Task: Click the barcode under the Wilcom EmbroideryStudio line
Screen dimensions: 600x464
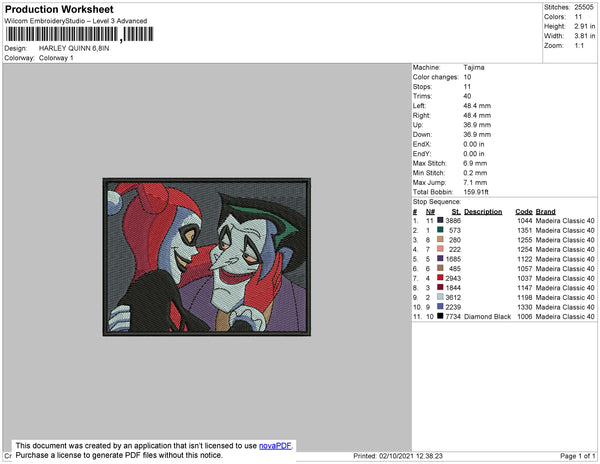Action: 79,34
